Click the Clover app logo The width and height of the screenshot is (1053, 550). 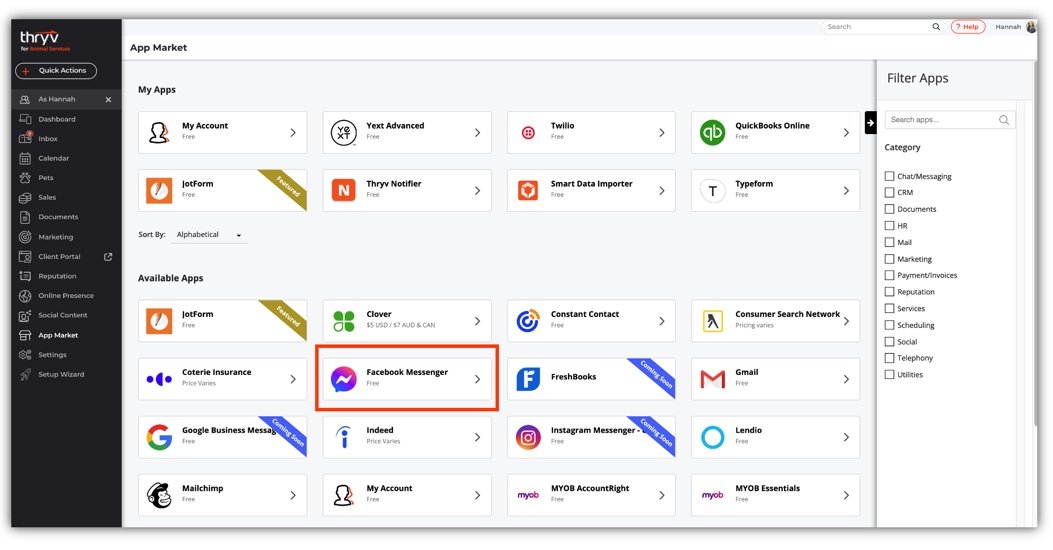pos(344,321)
